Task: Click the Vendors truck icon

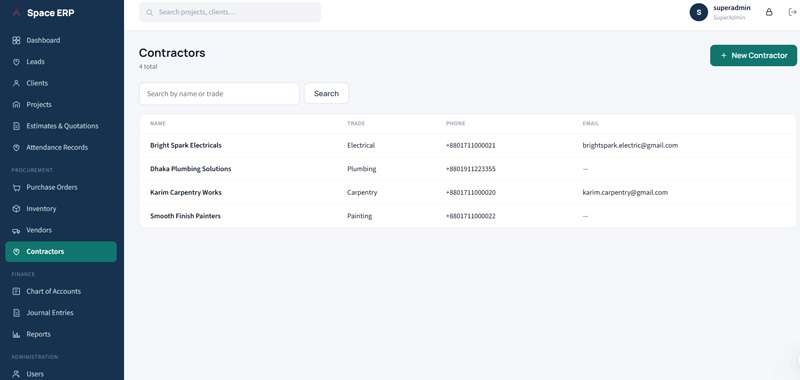Action: pyautogui.click(x=16, y=230)
